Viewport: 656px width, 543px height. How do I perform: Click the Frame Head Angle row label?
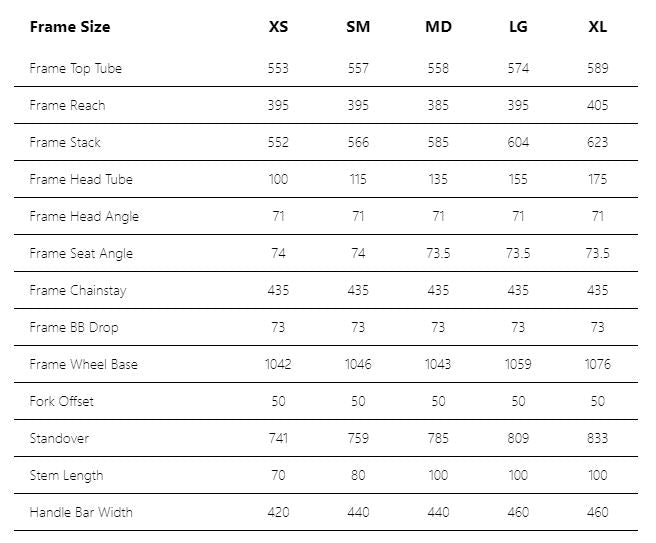coord(84,216)
